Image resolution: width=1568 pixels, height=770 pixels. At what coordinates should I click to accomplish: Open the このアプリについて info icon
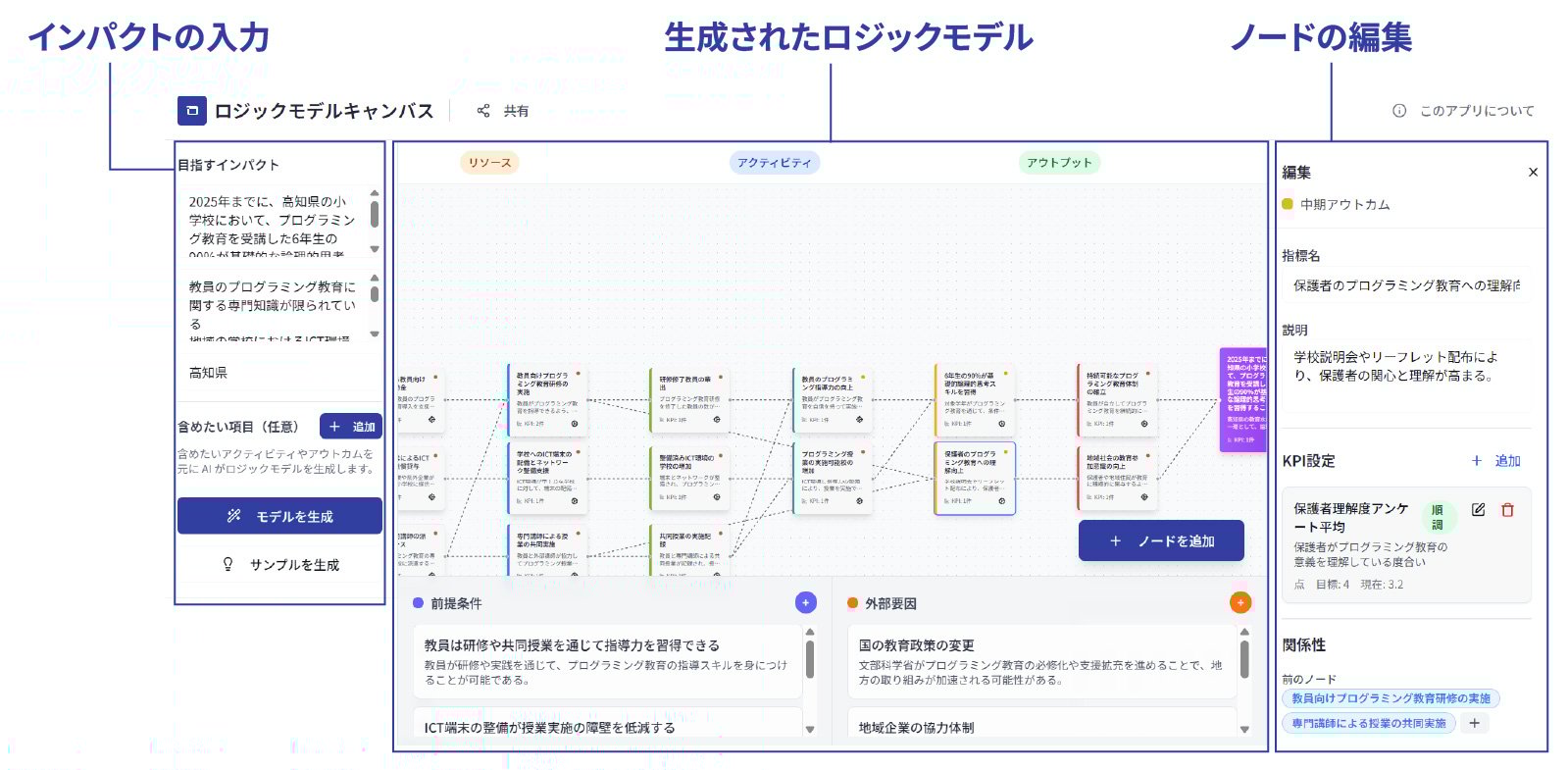[1399, 111]
